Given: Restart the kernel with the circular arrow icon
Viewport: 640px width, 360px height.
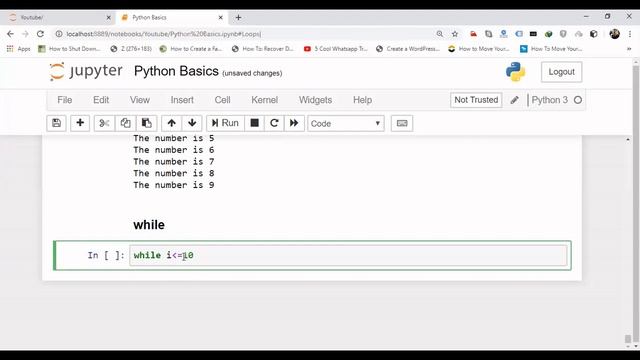Looking at the screenshot, I should (274, 123).
